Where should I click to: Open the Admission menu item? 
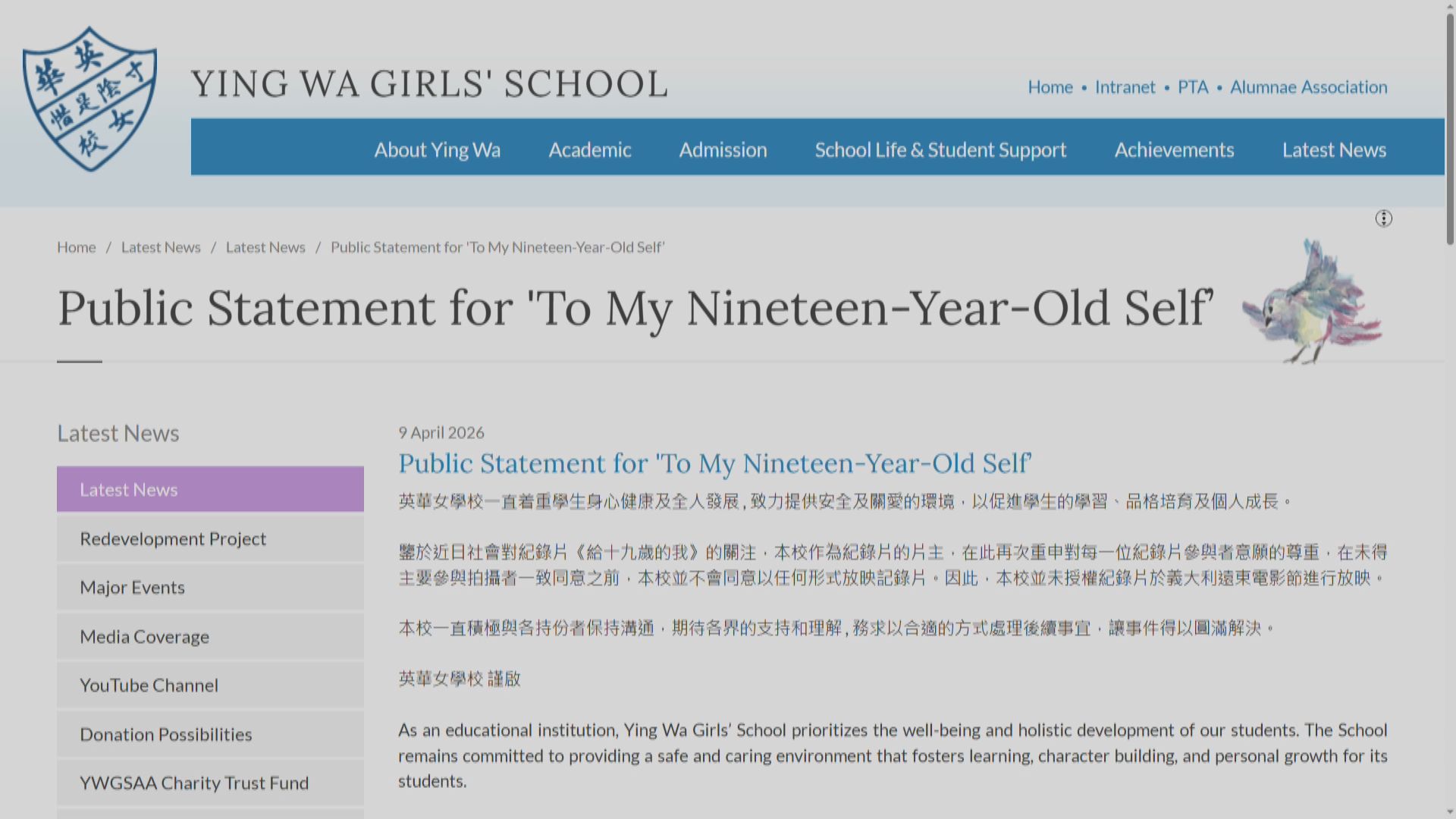(723, 149)
